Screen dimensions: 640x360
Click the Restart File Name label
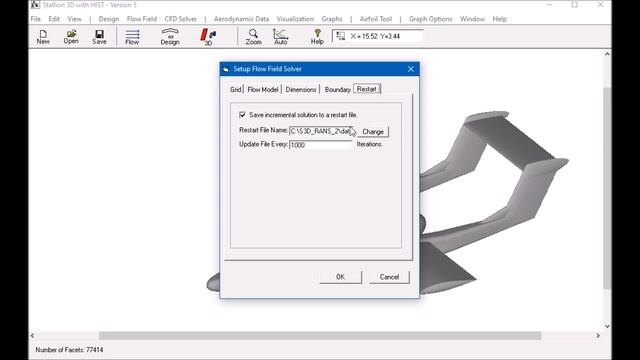263,130
